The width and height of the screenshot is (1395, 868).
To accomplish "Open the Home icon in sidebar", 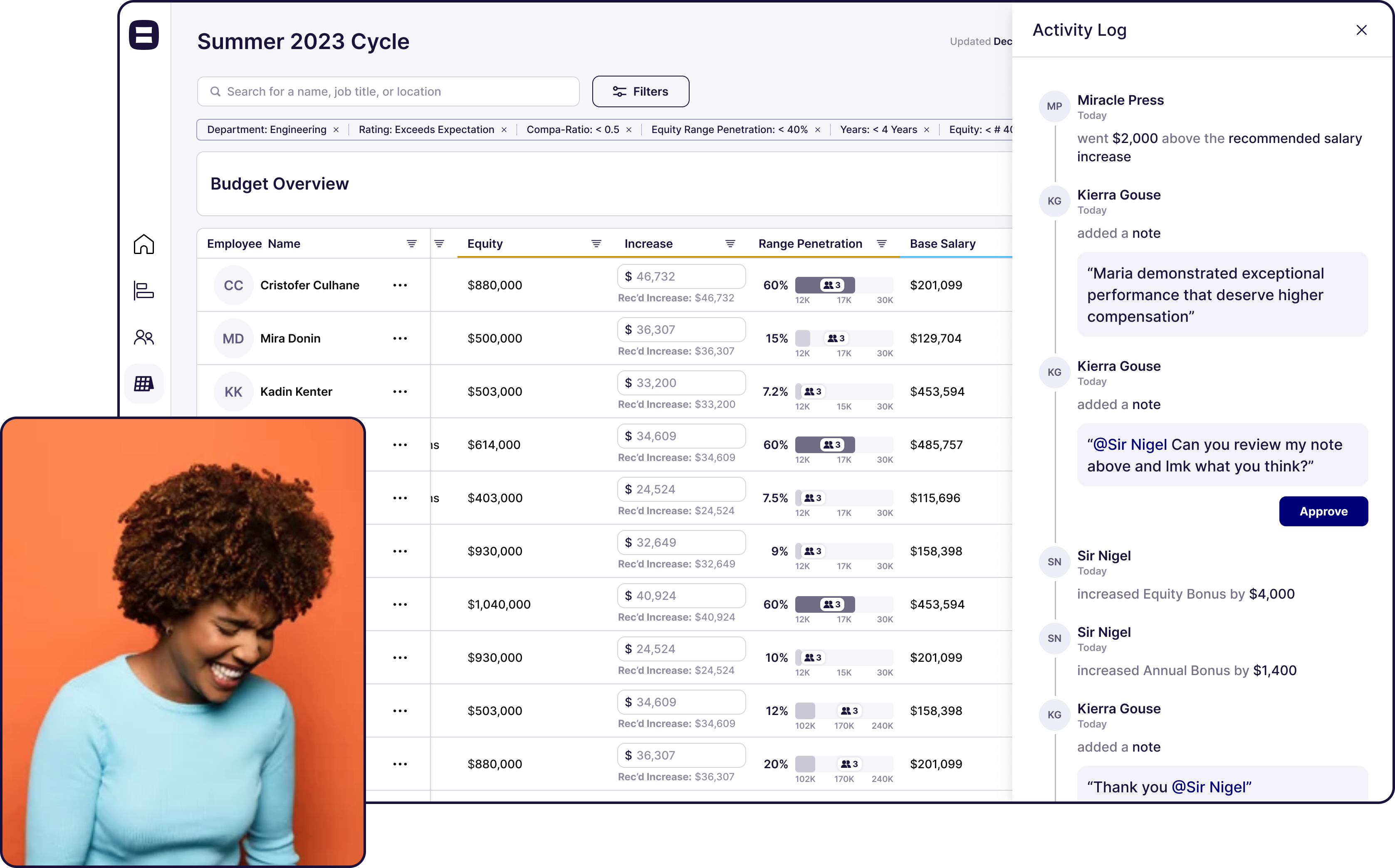I will 143,244.
